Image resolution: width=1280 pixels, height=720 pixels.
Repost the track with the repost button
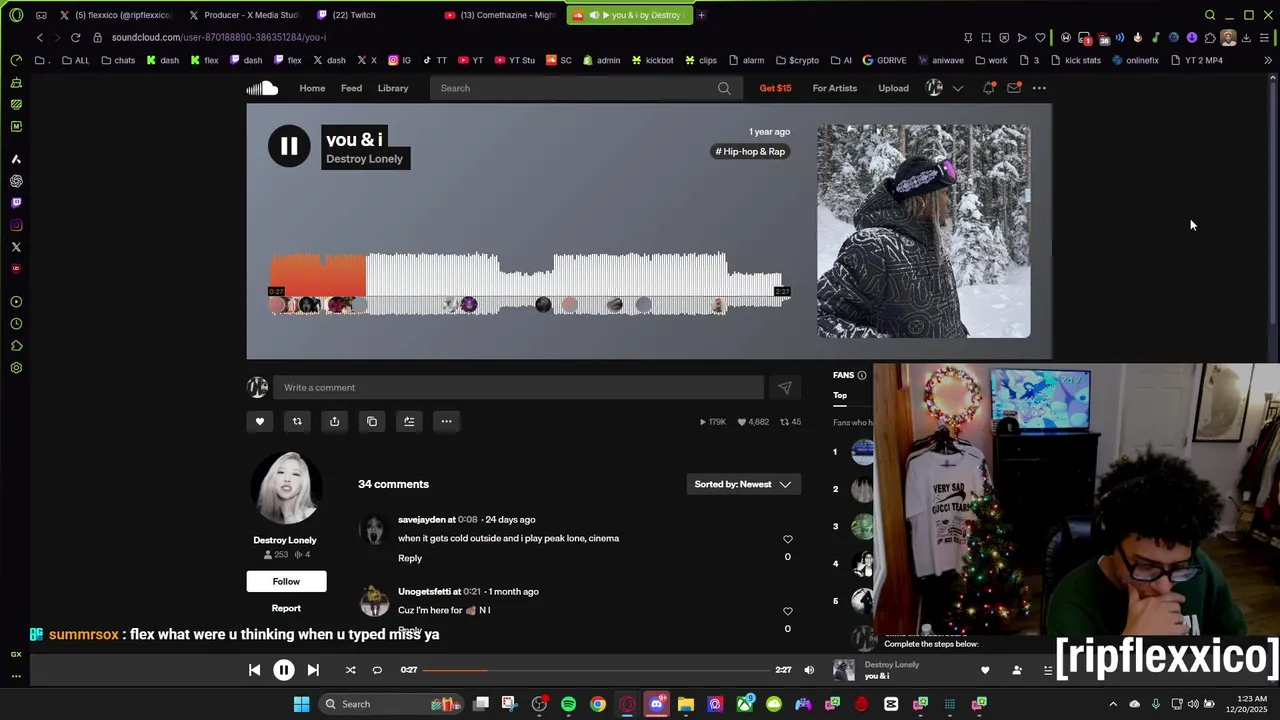pyautogui.click(x=297, y=421)
